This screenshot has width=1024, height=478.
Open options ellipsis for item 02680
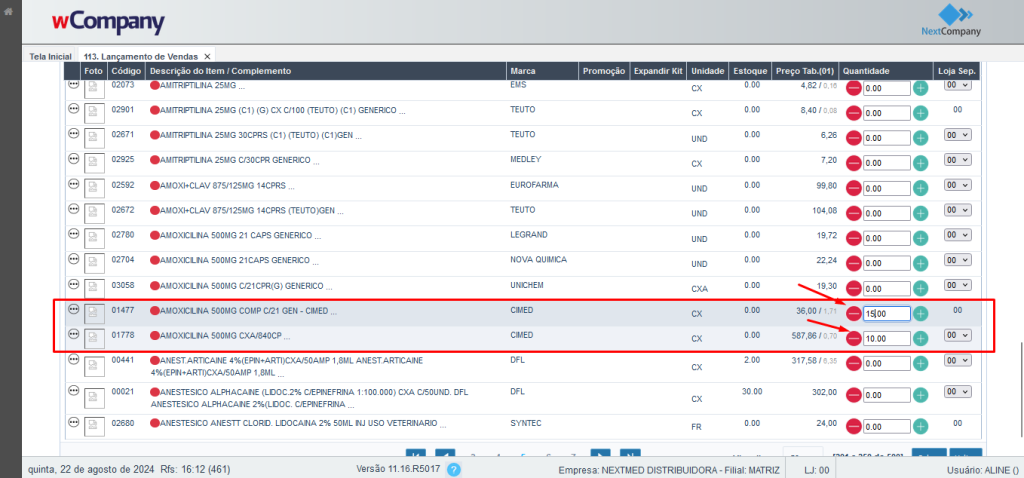(x=73, y=423)
